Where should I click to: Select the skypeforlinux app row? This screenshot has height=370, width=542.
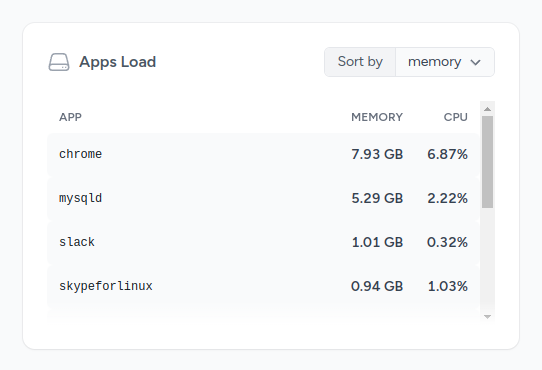coord(263,286)
